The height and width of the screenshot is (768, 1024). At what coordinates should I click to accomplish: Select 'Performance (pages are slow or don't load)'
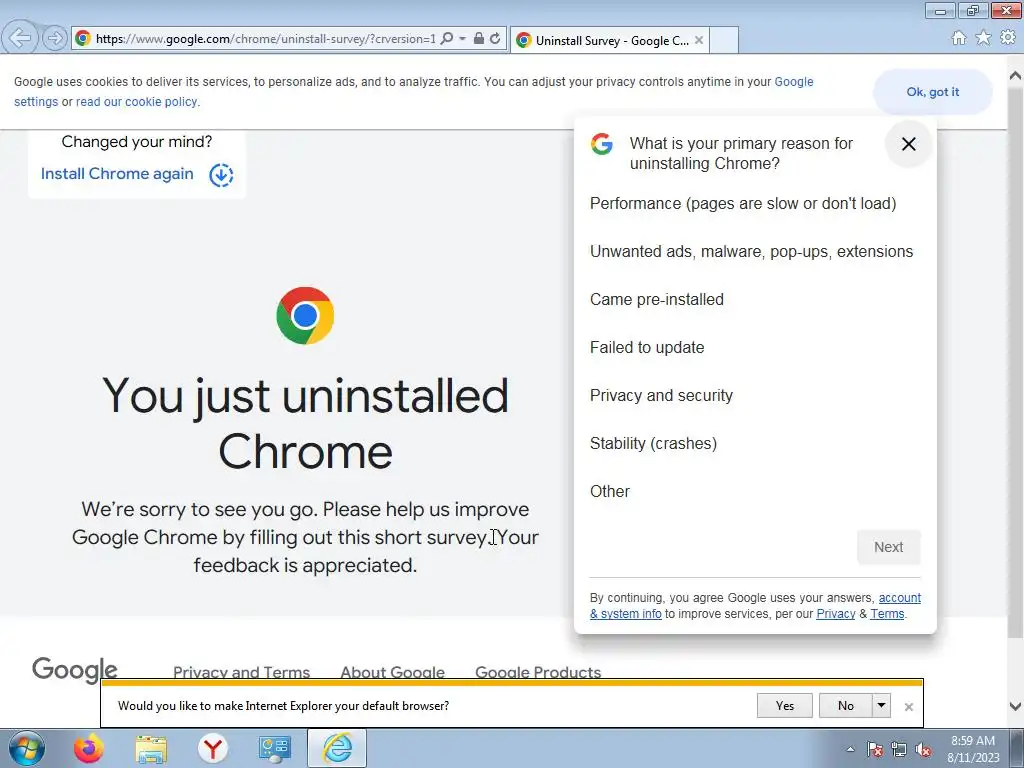point(743,204)
